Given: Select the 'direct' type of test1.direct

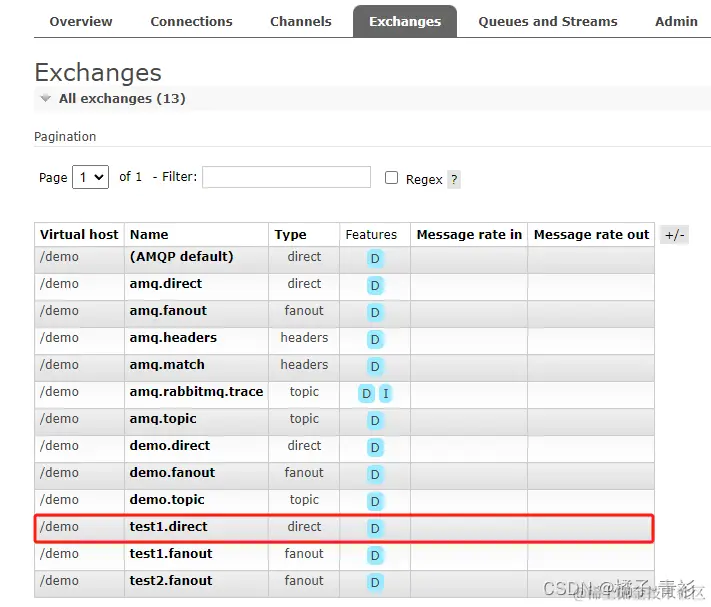Looking at the screenshot, I should [x=304, y=526].
